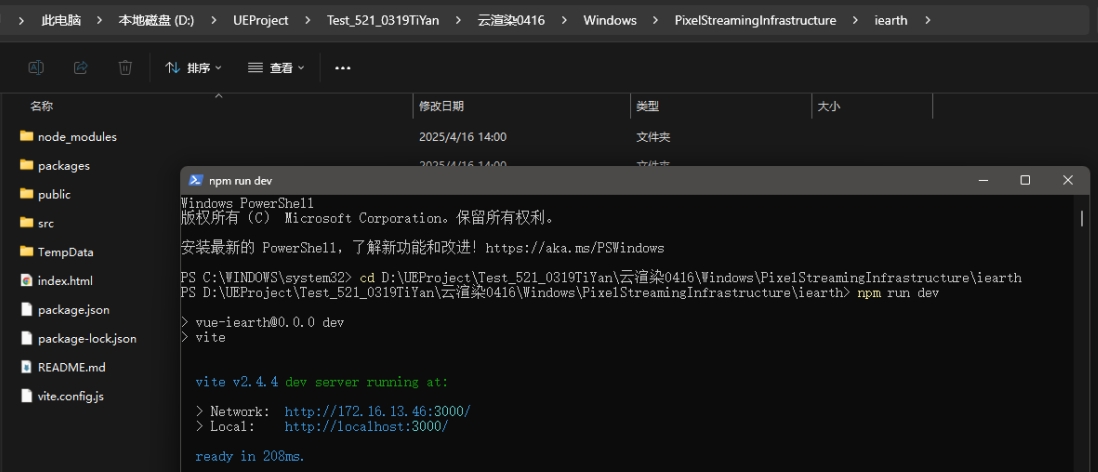Expand chevron after UEProject in address bar

307,20
